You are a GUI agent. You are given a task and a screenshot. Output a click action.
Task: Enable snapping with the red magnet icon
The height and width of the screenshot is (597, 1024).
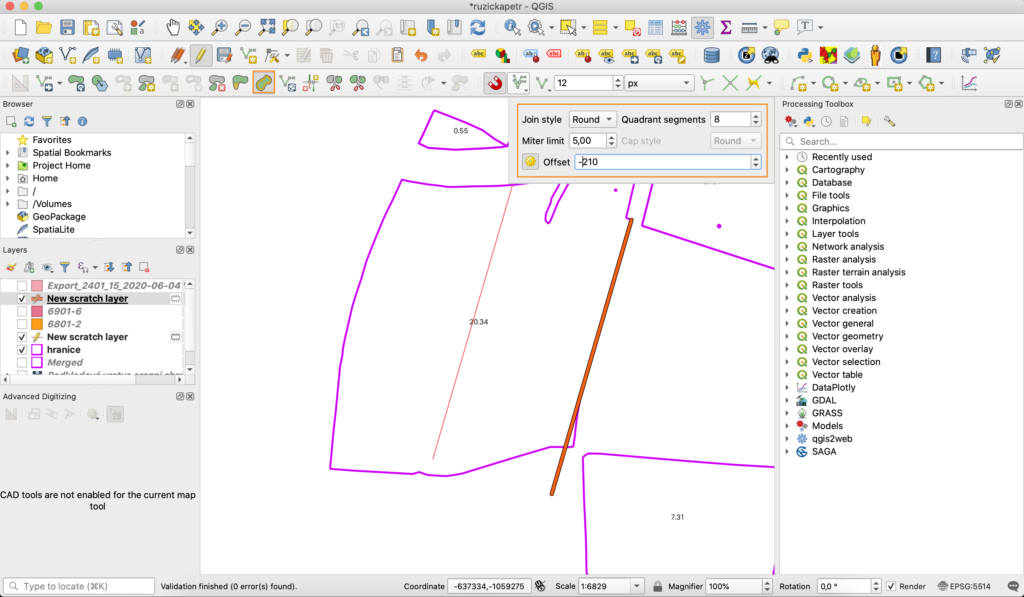pyautogui.click(x=494, y=83)
